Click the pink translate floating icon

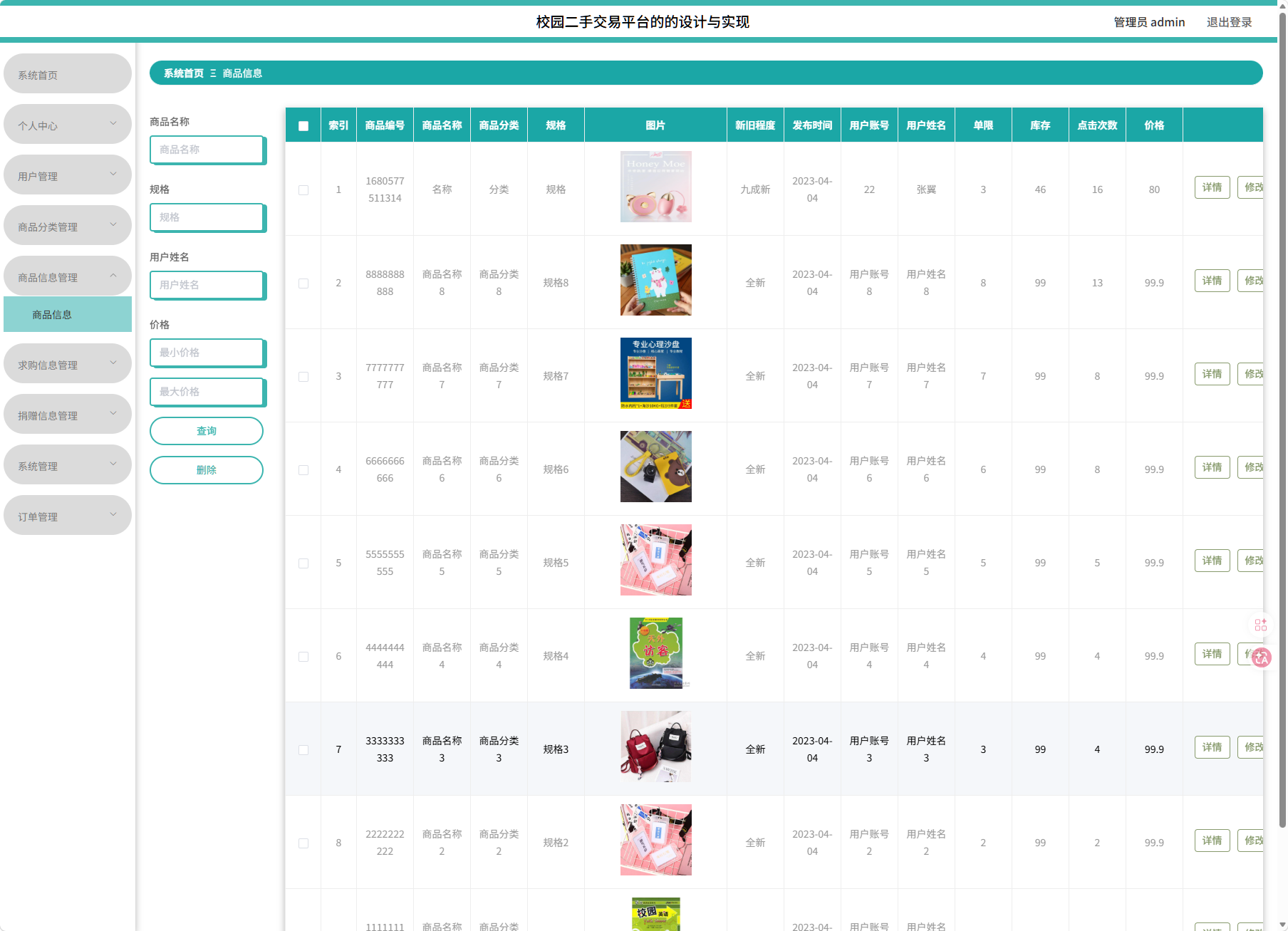click(x=1261, y=657)
